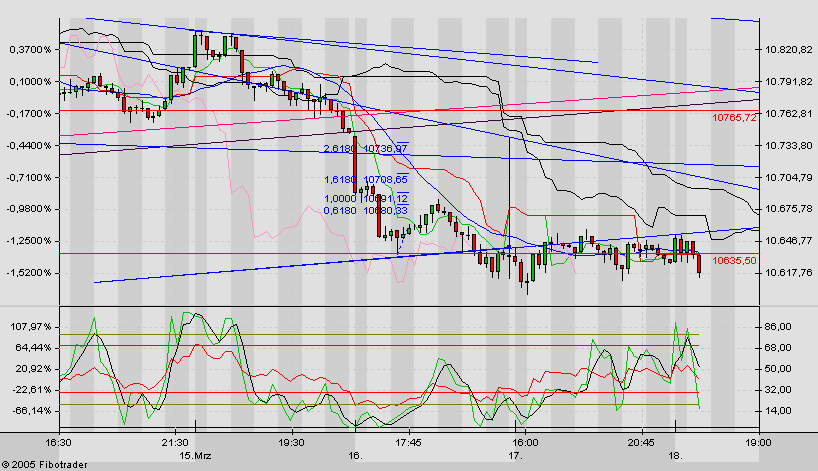Click the 10.704,79 price label
This screenshot has height=471, width=818.
[789, 178]
